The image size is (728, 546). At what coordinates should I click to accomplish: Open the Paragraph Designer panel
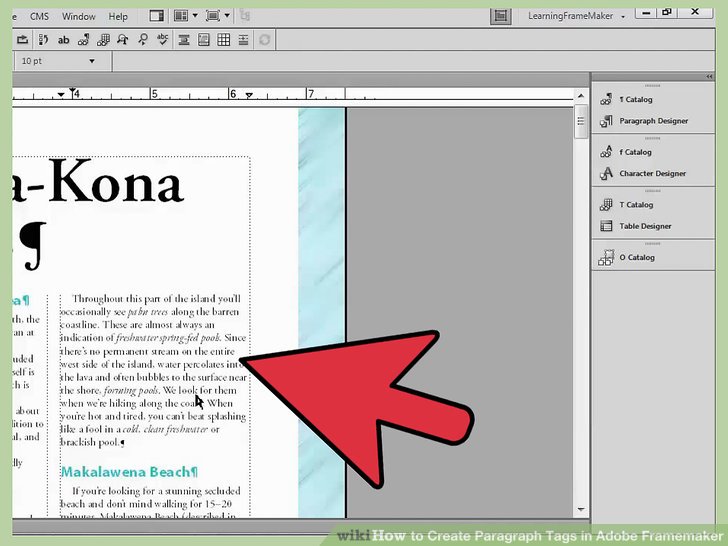653,121
